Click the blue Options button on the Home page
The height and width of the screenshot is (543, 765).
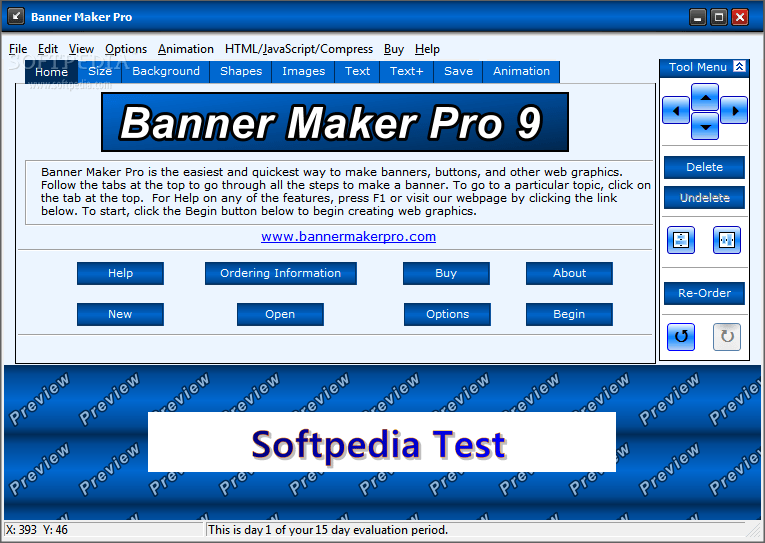(447, 314)
